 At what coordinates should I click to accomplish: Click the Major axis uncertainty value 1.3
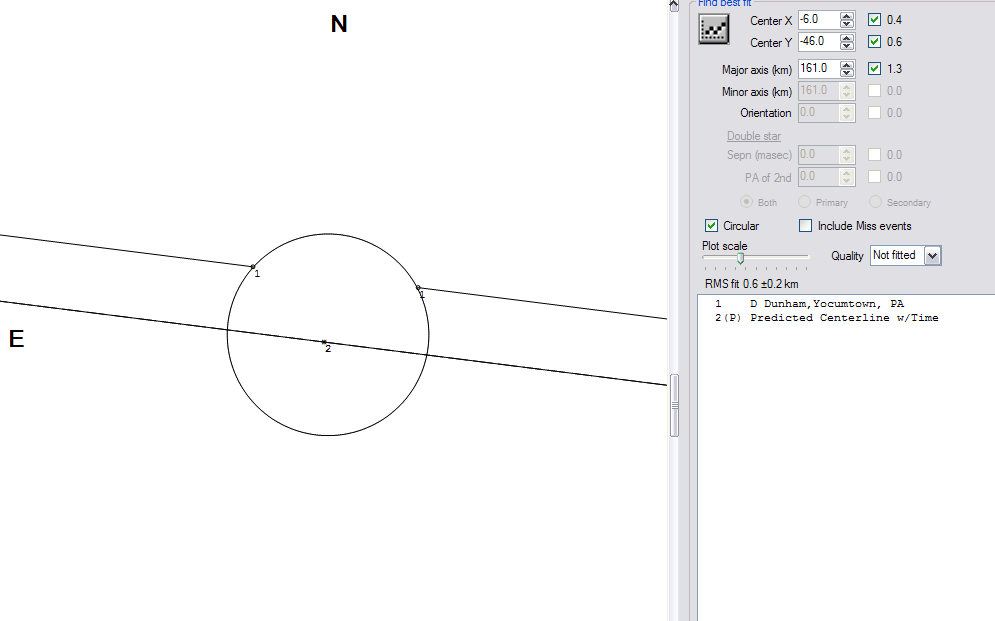click(x=894, y=69)
